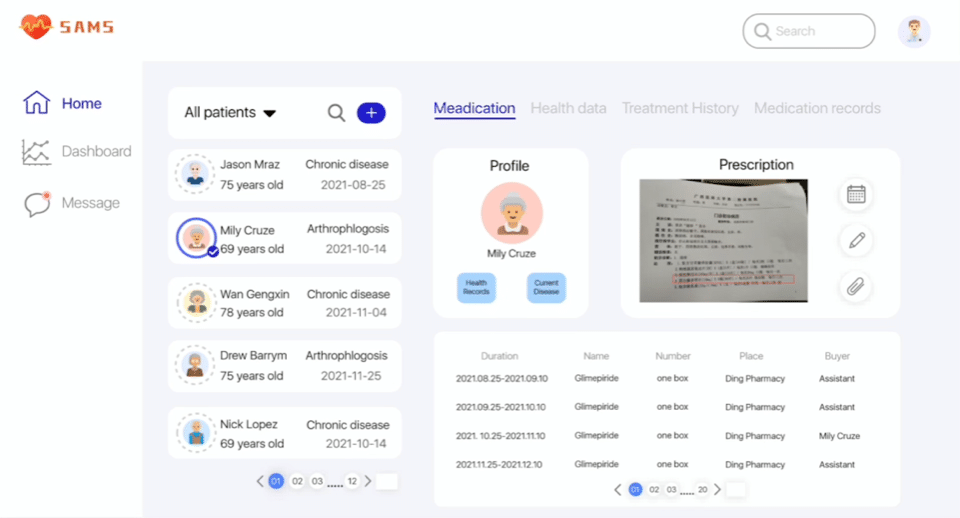Select the Jason Mraz patient name
The width and height of the screenshot is (960, 518).
pyautogui.click(x=250, y=164)
